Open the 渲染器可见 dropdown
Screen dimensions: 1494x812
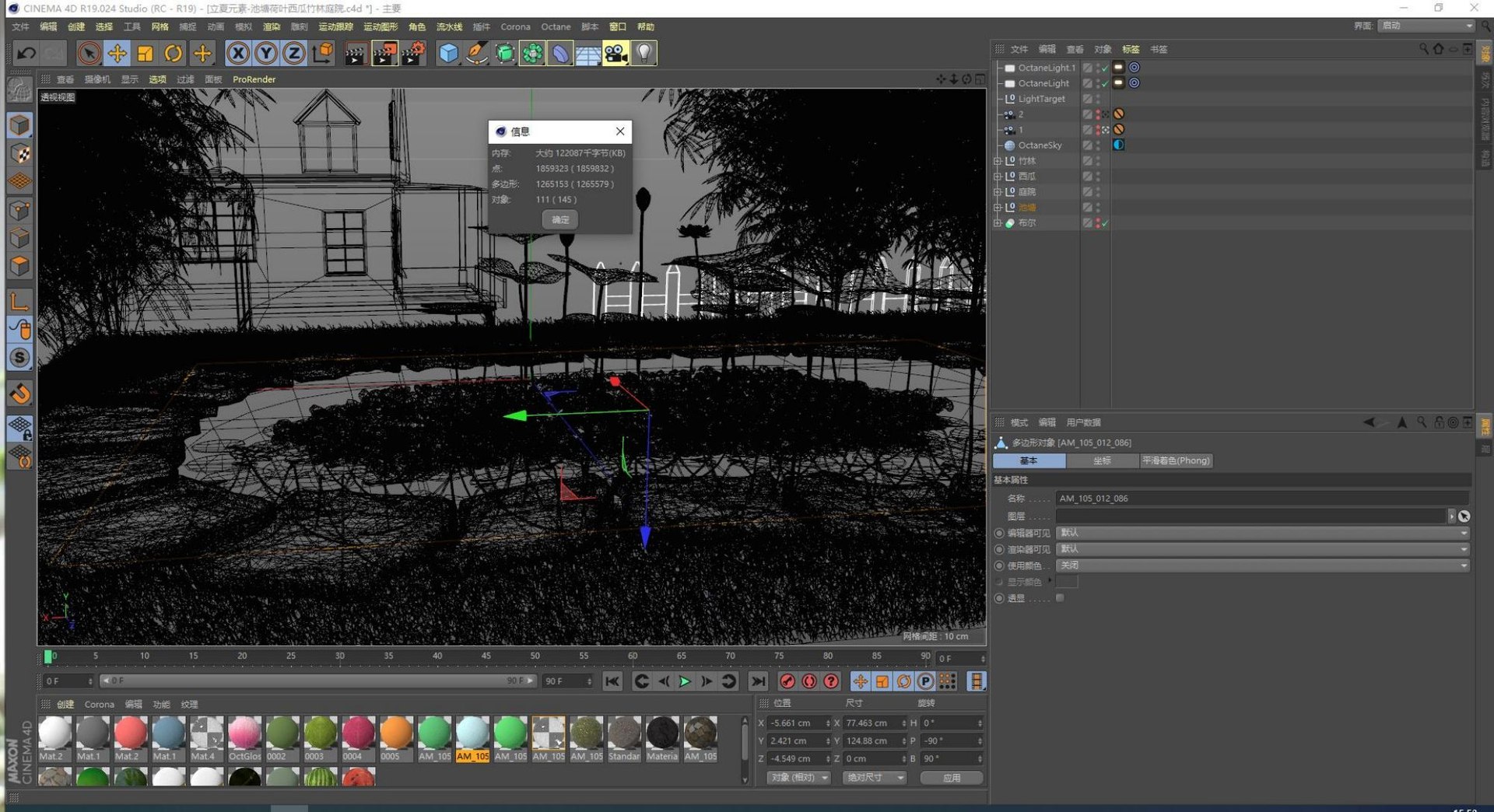coord(1262,550)
